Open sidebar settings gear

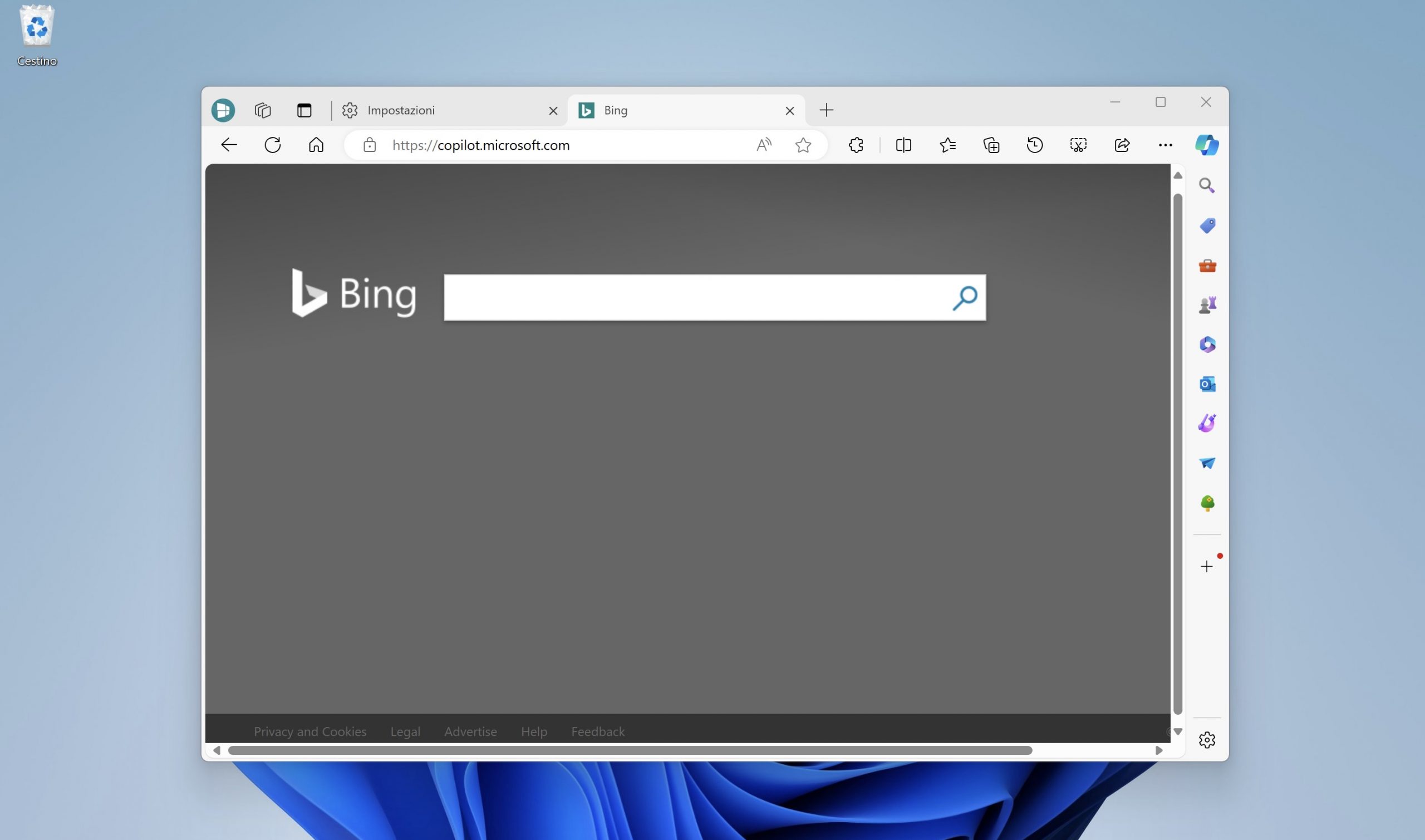pos(1207,740)
